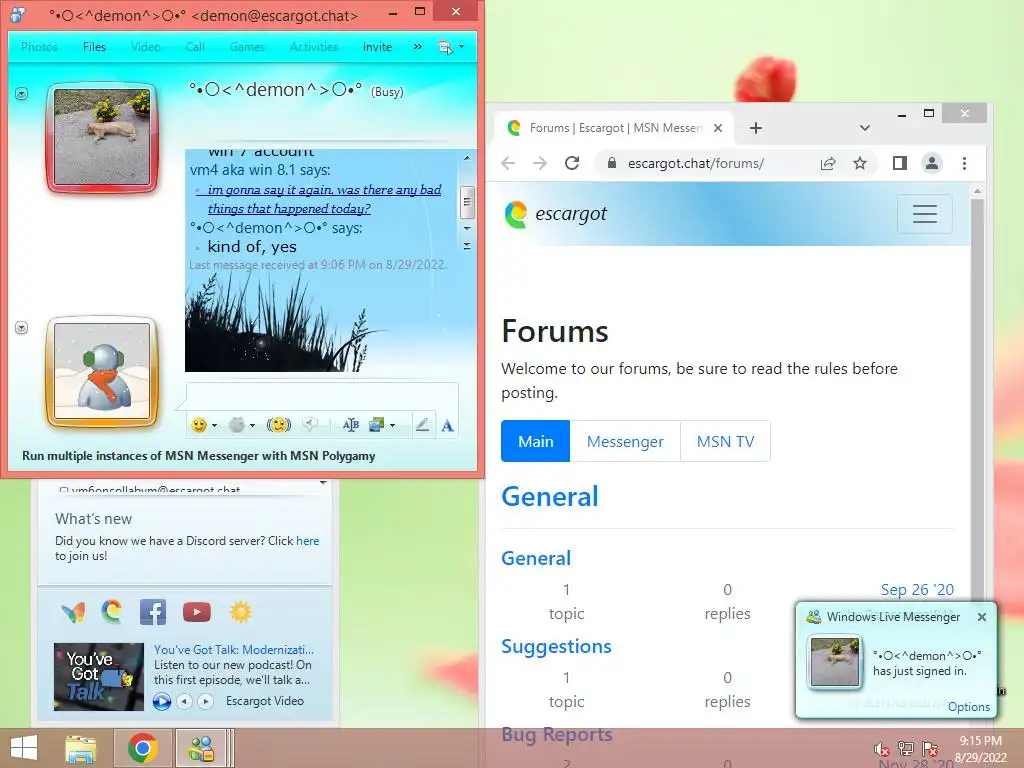Open the General subforum link
The image size is (1024, 768).
tap(536, 558)
